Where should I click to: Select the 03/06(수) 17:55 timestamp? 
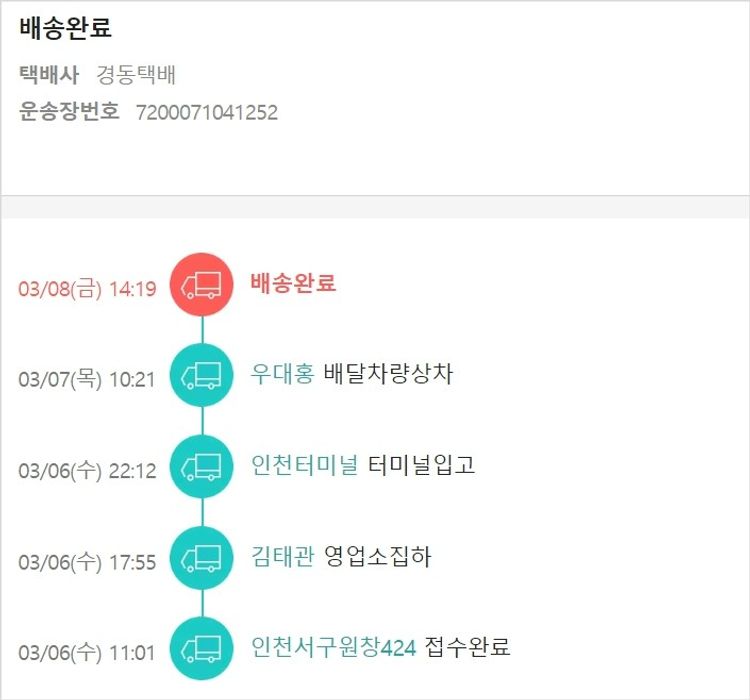pyautogui.click(x=87, y=562)
